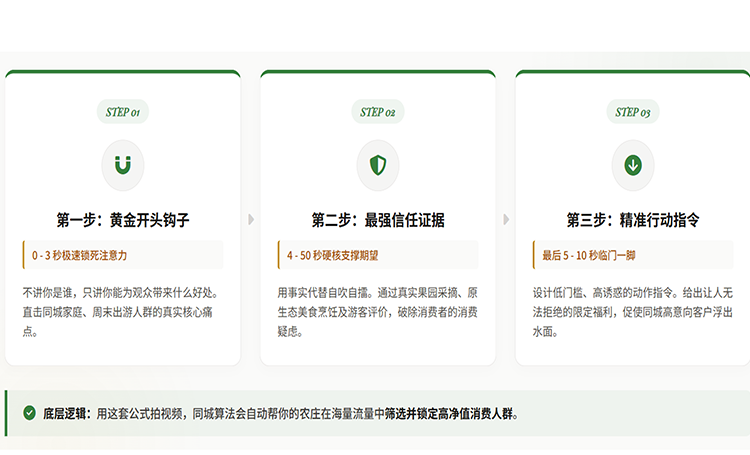
Task: Click the paragraph starting 不讲你是谁
Action: pos(121,312)
